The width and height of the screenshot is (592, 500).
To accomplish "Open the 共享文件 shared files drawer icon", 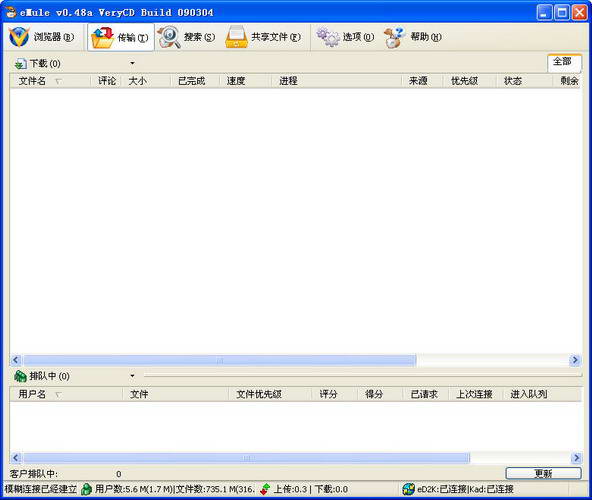I will [236, 37].
